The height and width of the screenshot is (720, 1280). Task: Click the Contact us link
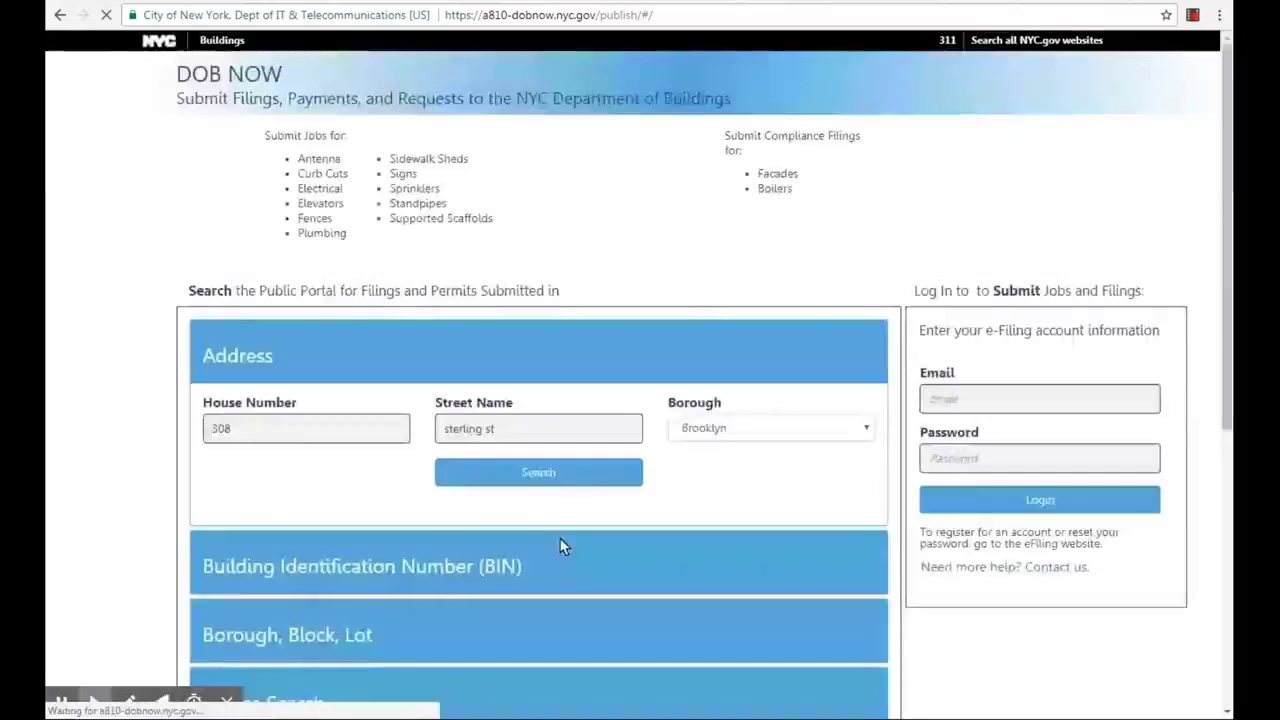1056,567
